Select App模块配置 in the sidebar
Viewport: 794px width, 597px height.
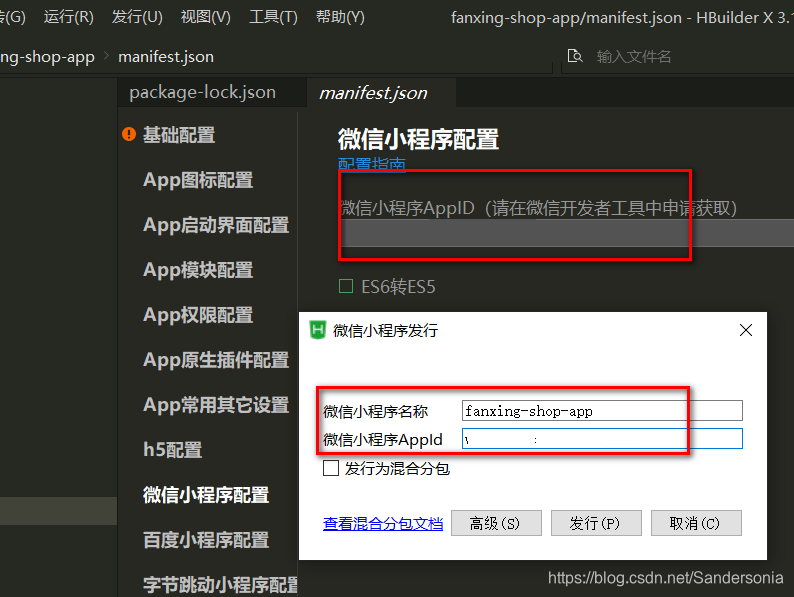pyautogui.click(x=198, y=270)
